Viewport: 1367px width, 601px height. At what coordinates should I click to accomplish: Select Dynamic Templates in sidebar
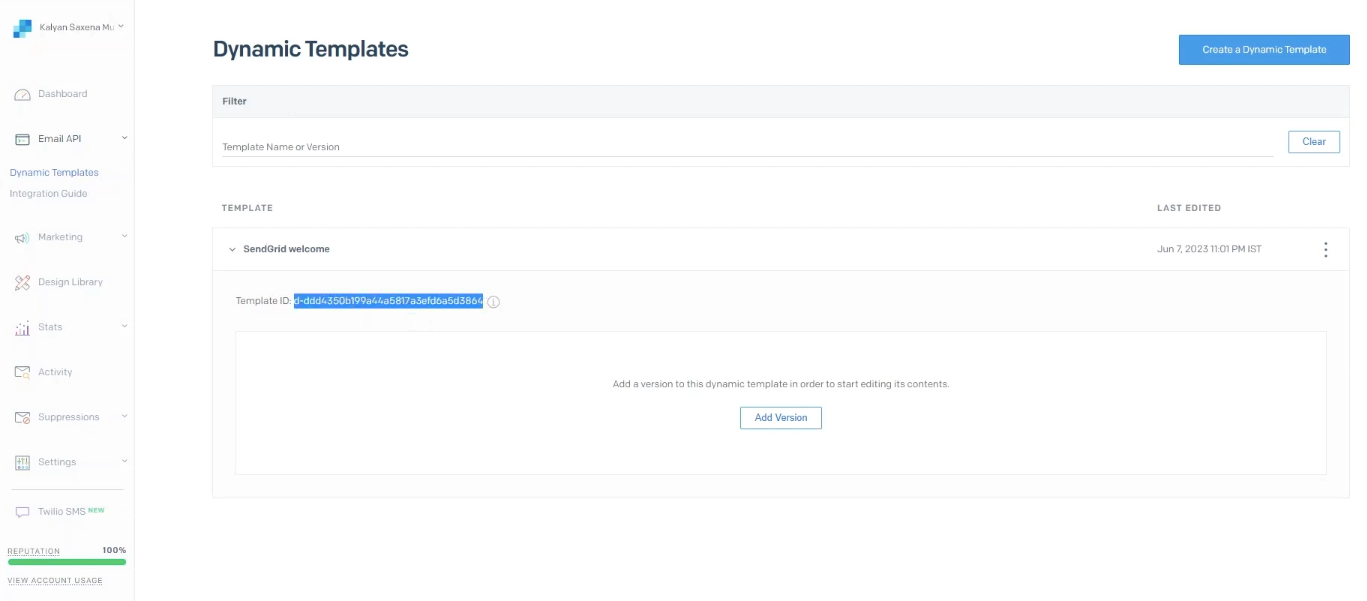click(54, 172)
